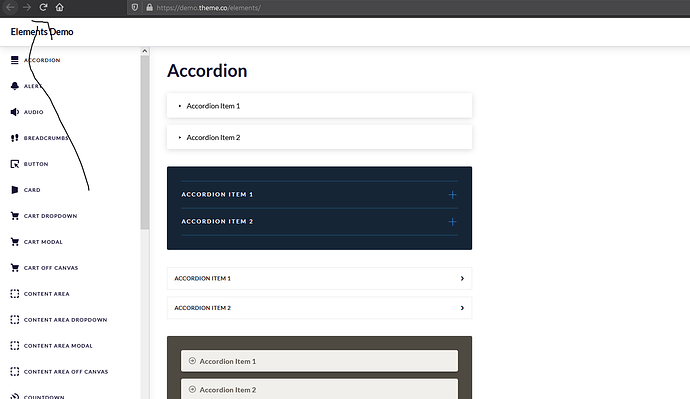Image resolution: width=690 pixels, height=399 pixels.
Task: Reload the page with the refresh icon
Action: pos(43,7)
